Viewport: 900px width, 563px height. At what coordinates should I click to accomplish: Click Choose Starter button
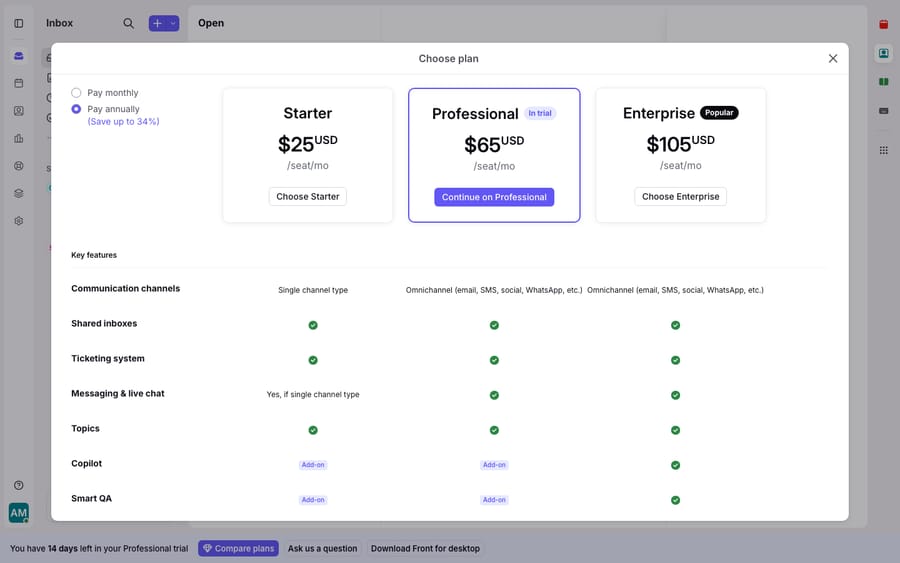pyautogui.click(x=308, y=196)
